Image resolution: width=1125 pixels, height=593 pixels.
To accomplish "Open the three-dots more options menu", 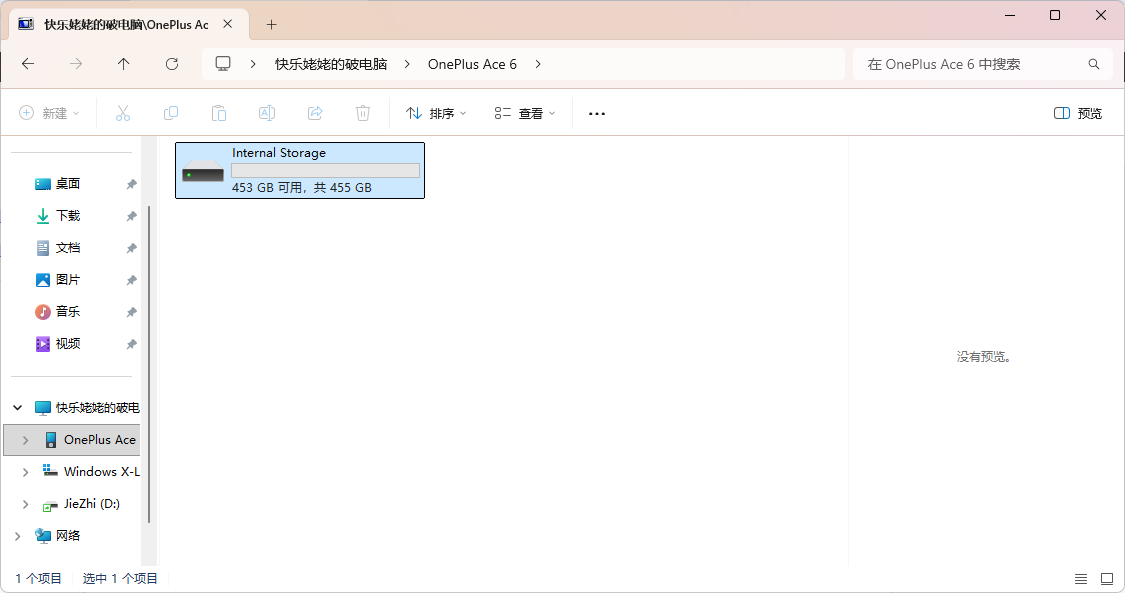I will 597,113.
